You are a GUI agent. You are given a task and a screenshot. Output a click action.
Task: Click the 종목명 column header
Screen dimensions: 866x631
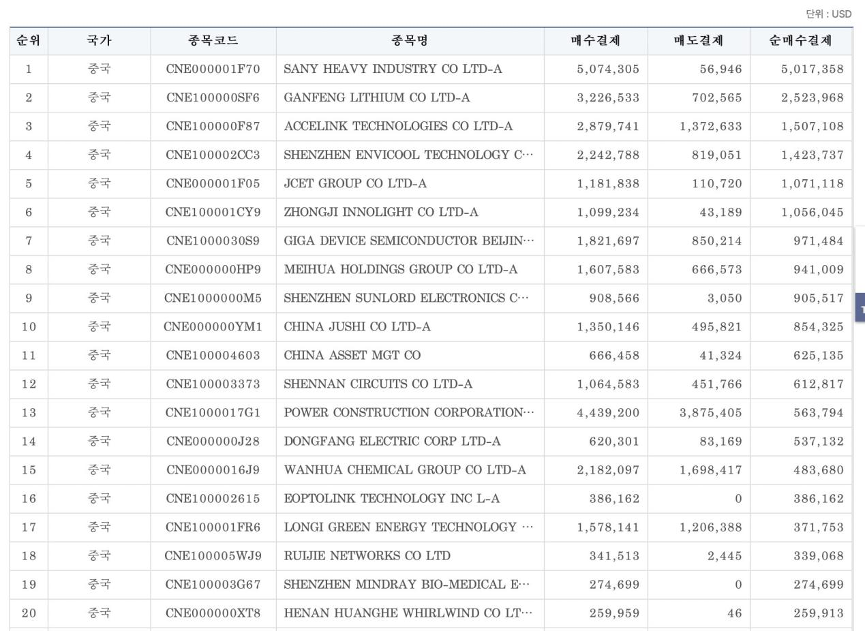coord(411,38)
